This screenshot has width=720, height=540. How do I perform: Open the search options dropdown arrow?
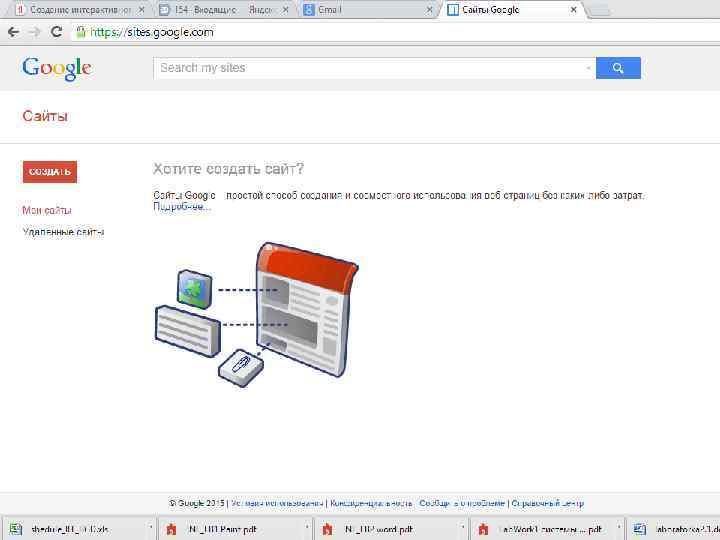[588, 68]
